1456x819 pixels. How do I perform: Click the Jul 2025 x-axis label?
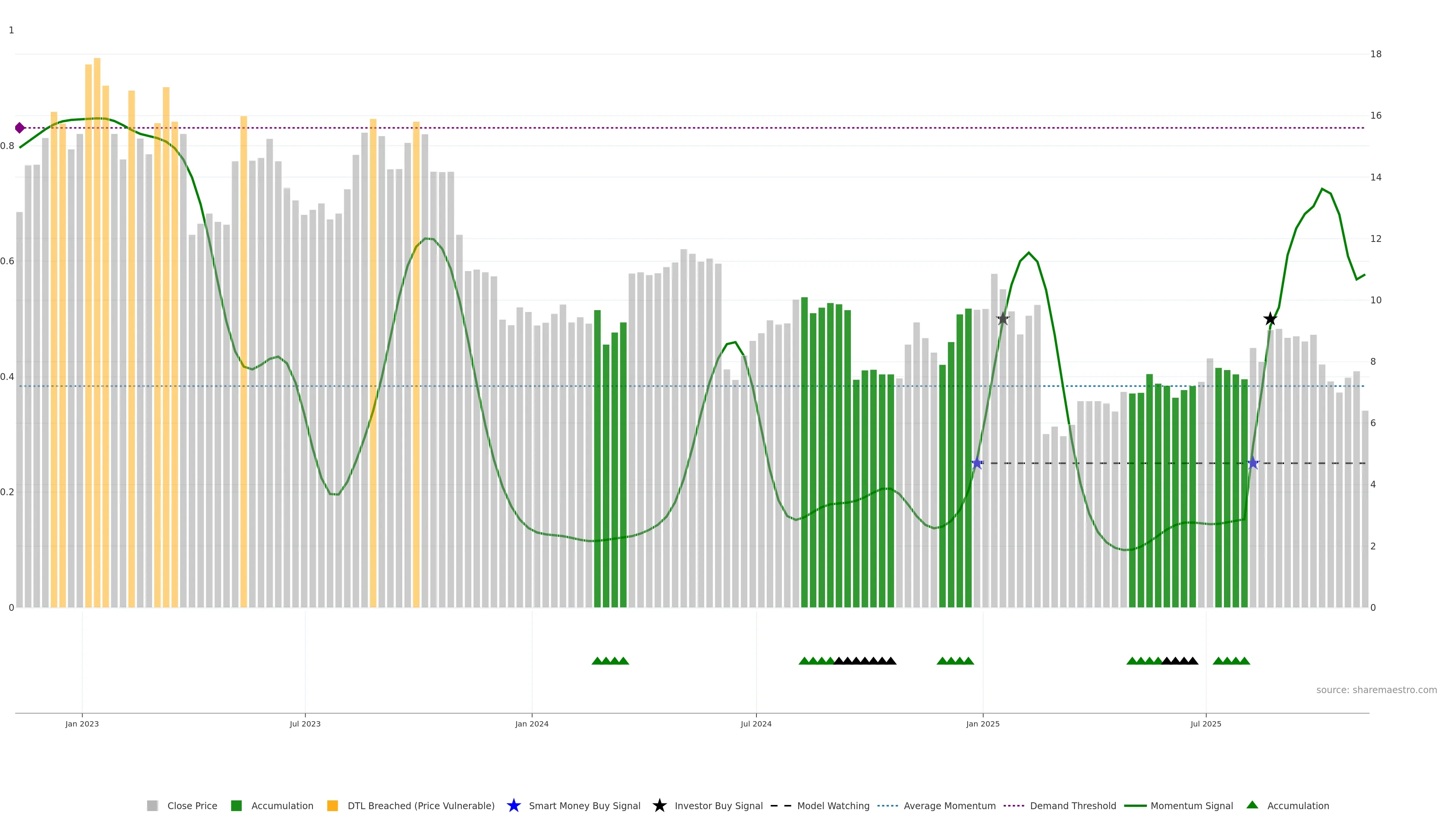point(1206,723)
